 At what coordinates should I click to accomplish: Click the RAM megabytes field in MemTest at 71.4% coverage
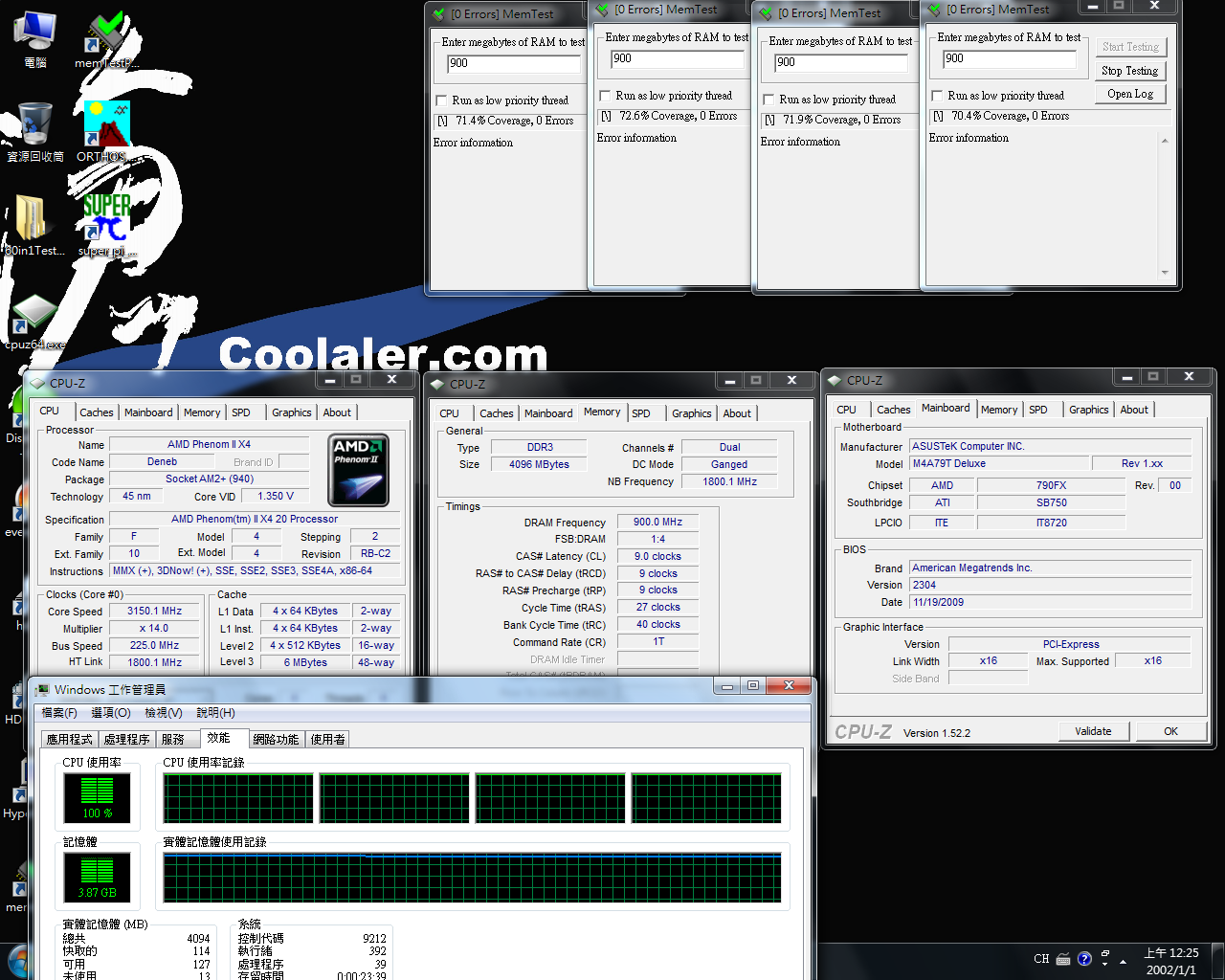coord(514,63)
